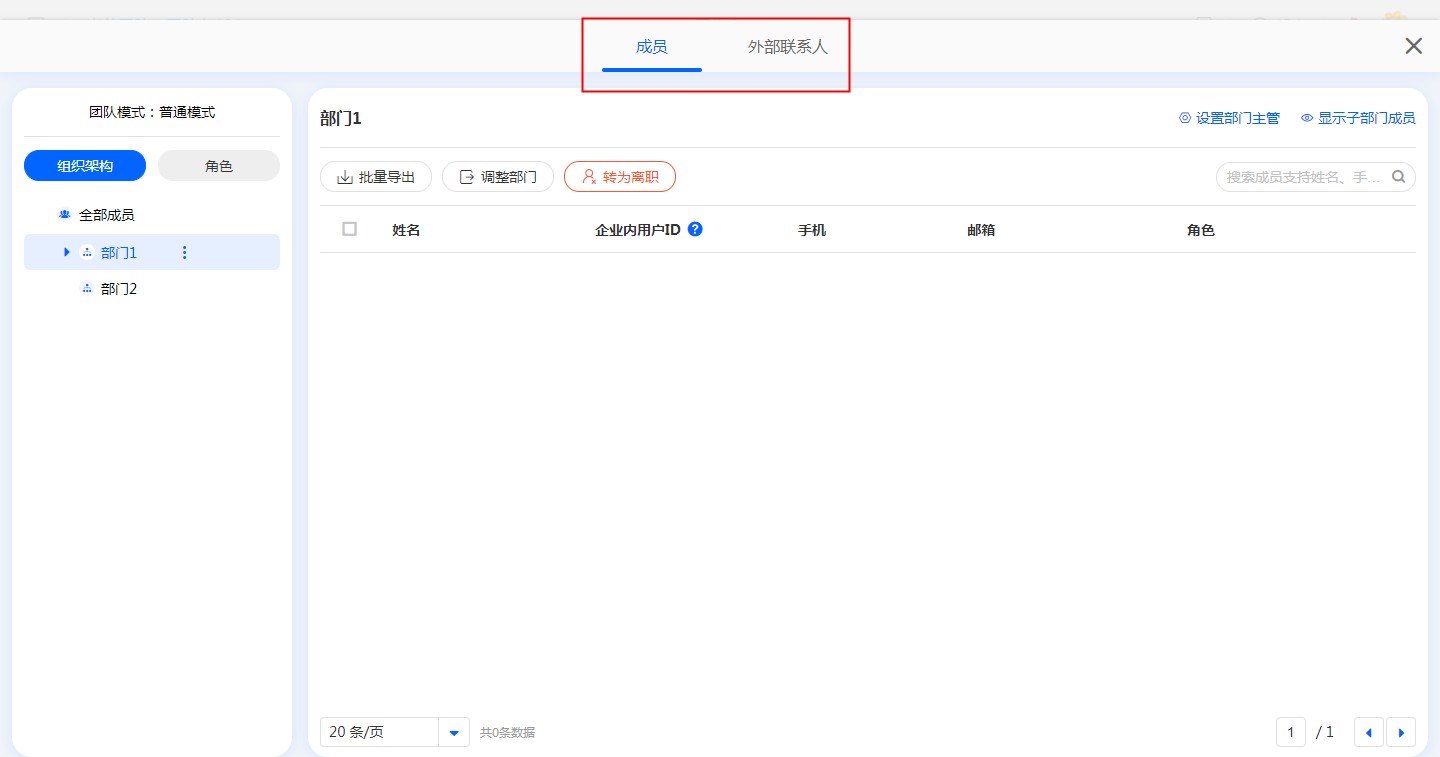
Task: Click the 全部成员 group icon
Action: [65, 215]
